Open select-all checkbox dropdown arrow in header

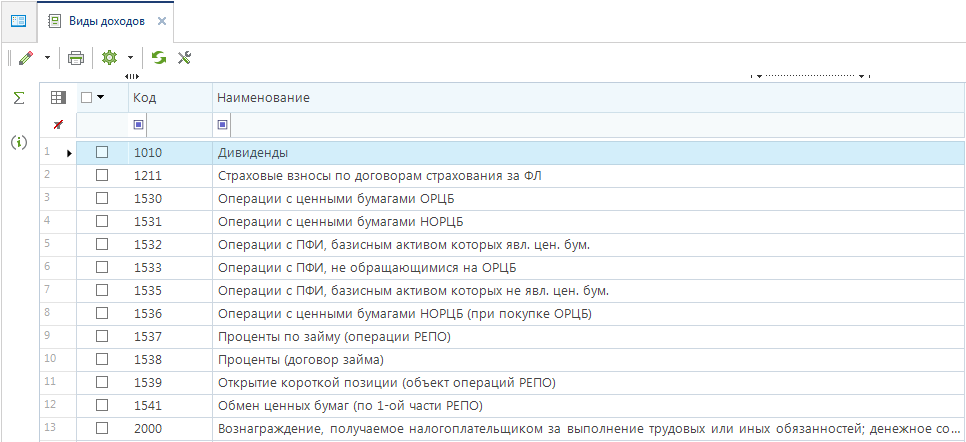coord(101,98)
